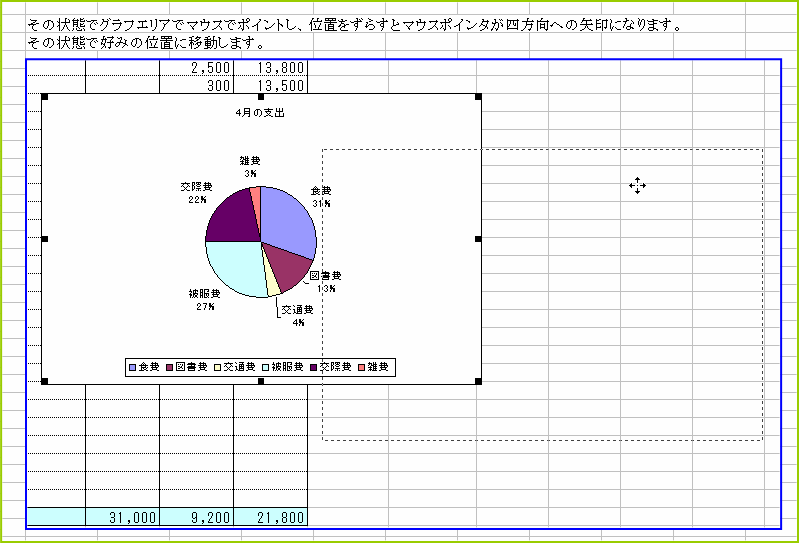
Task: Click the 被服費 27% data label
Action: (205, 300)
